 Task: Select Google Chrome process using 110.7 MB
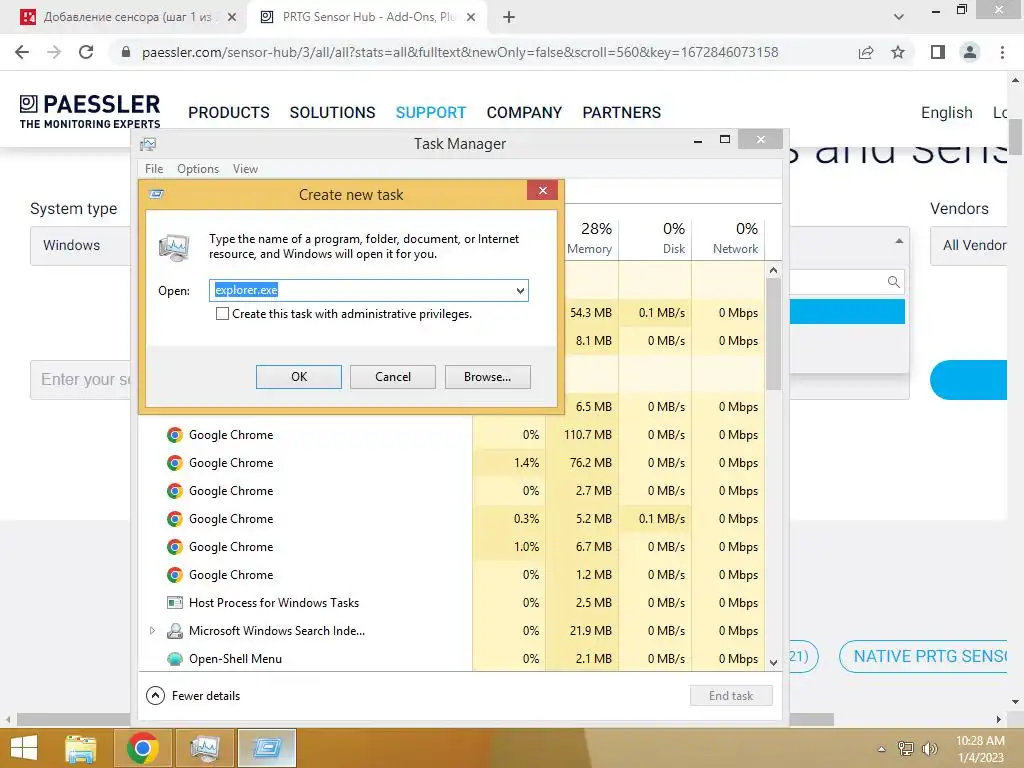[x=451, y=435]
